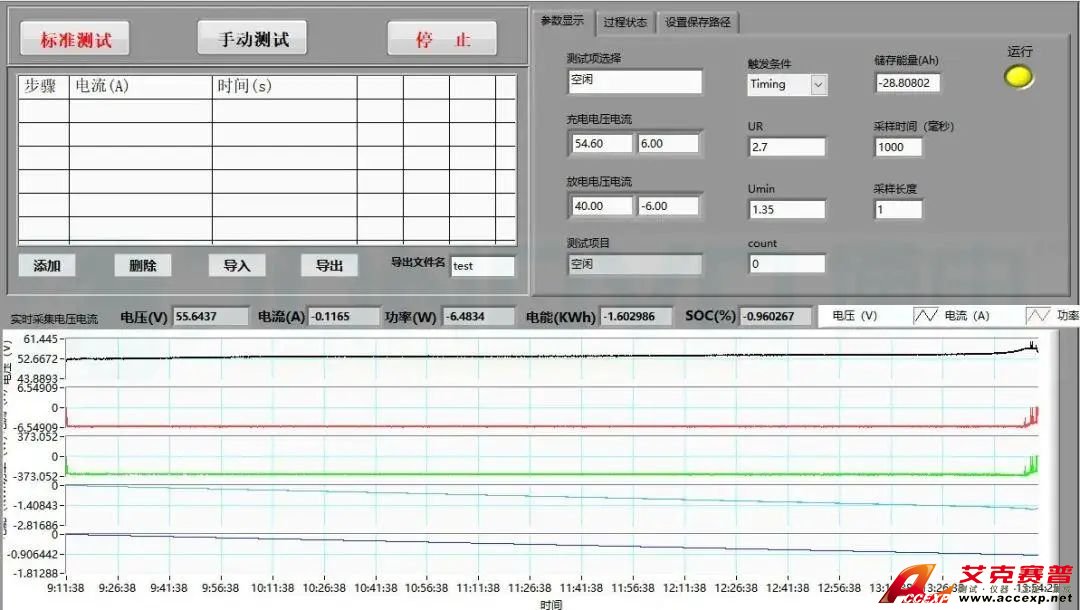Expand the 触发条件 Timing dropdown arrow

coord(818,85)
